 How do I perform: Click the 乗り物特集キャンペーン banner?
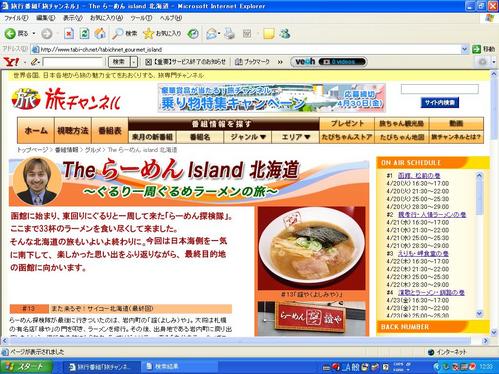[x=272, y=98]
